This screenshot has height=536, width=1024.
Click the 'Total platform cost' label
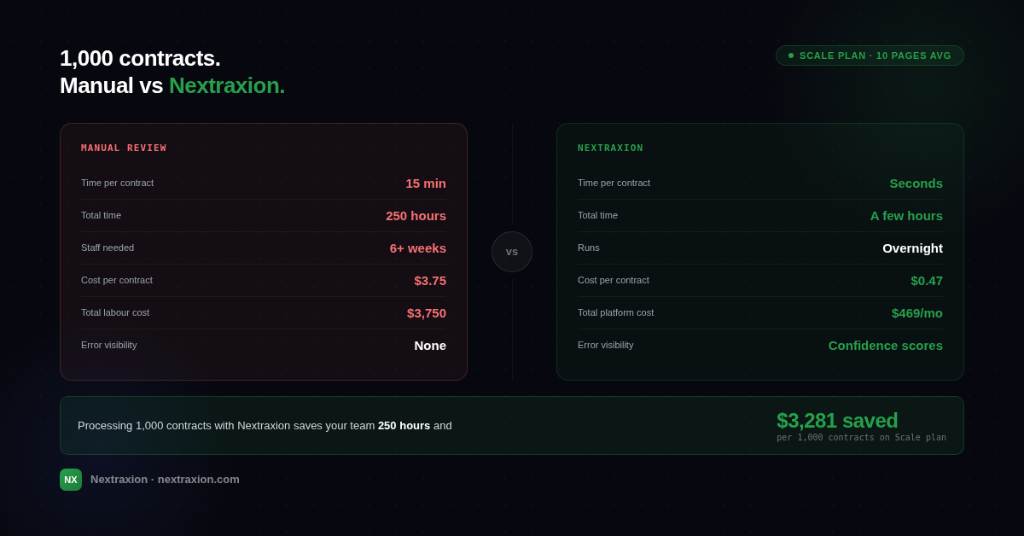point(615,313)
